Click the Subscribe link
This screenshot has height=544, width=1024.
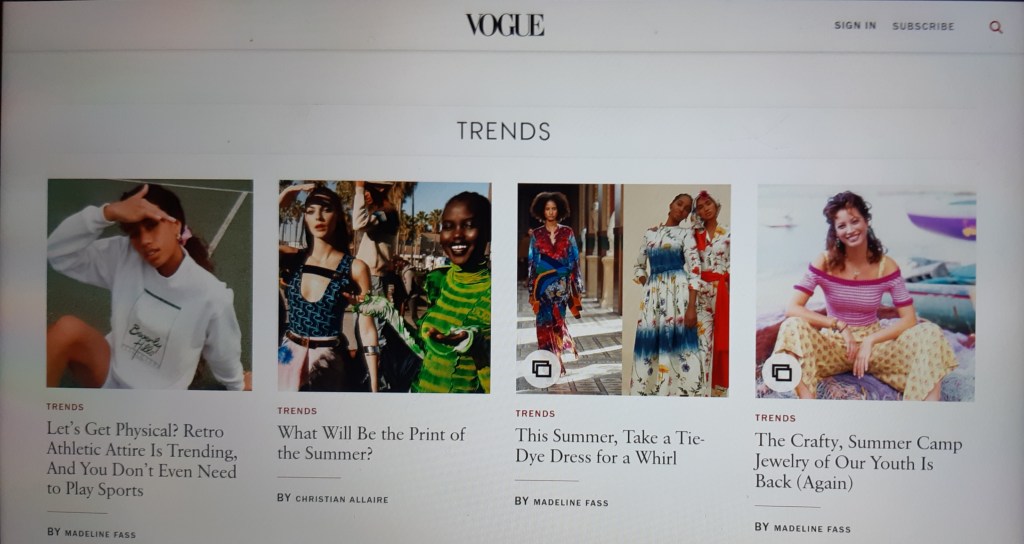923,26
